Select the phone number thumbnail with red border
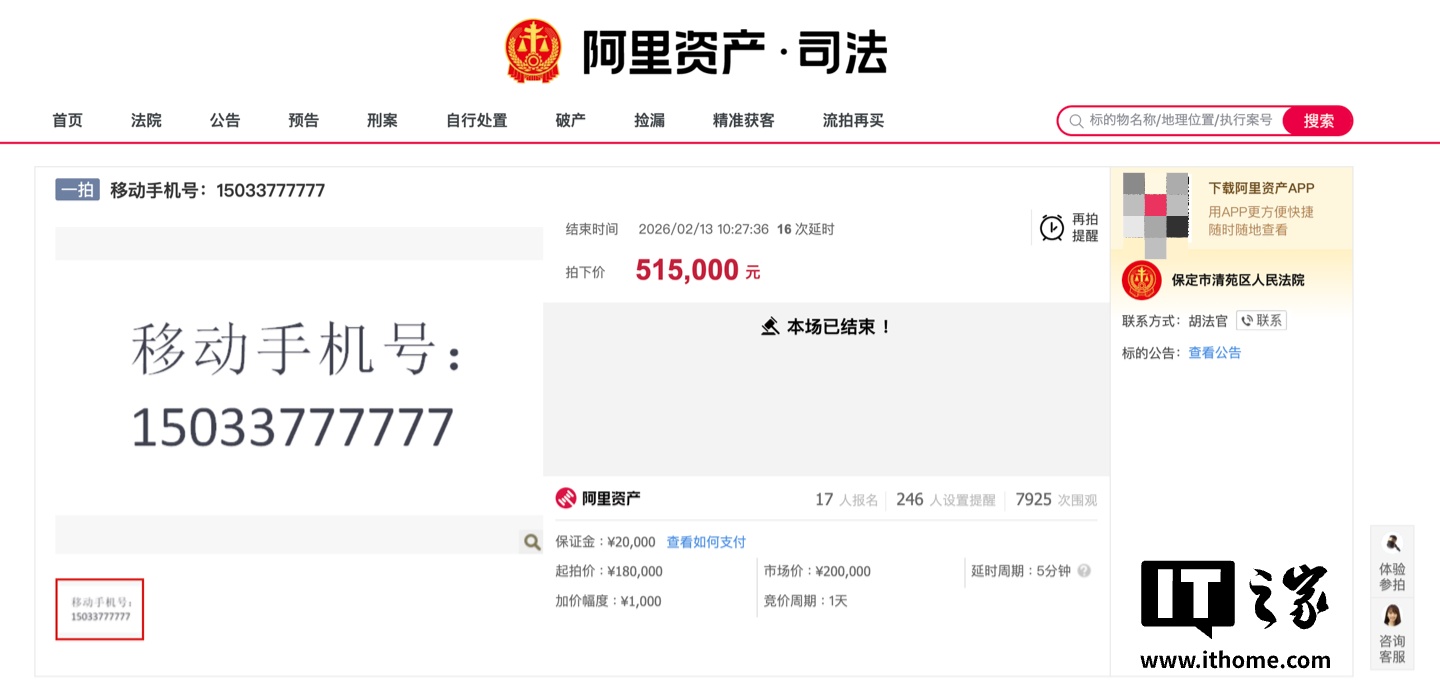 (x=100, y=609)
